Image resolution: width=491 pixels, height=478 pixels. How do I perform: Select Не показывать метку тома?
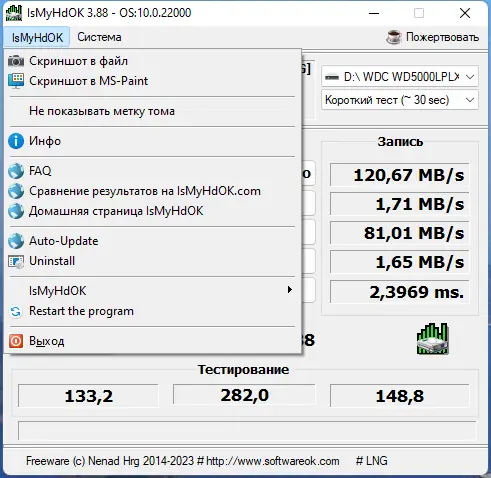click(153, 111)
